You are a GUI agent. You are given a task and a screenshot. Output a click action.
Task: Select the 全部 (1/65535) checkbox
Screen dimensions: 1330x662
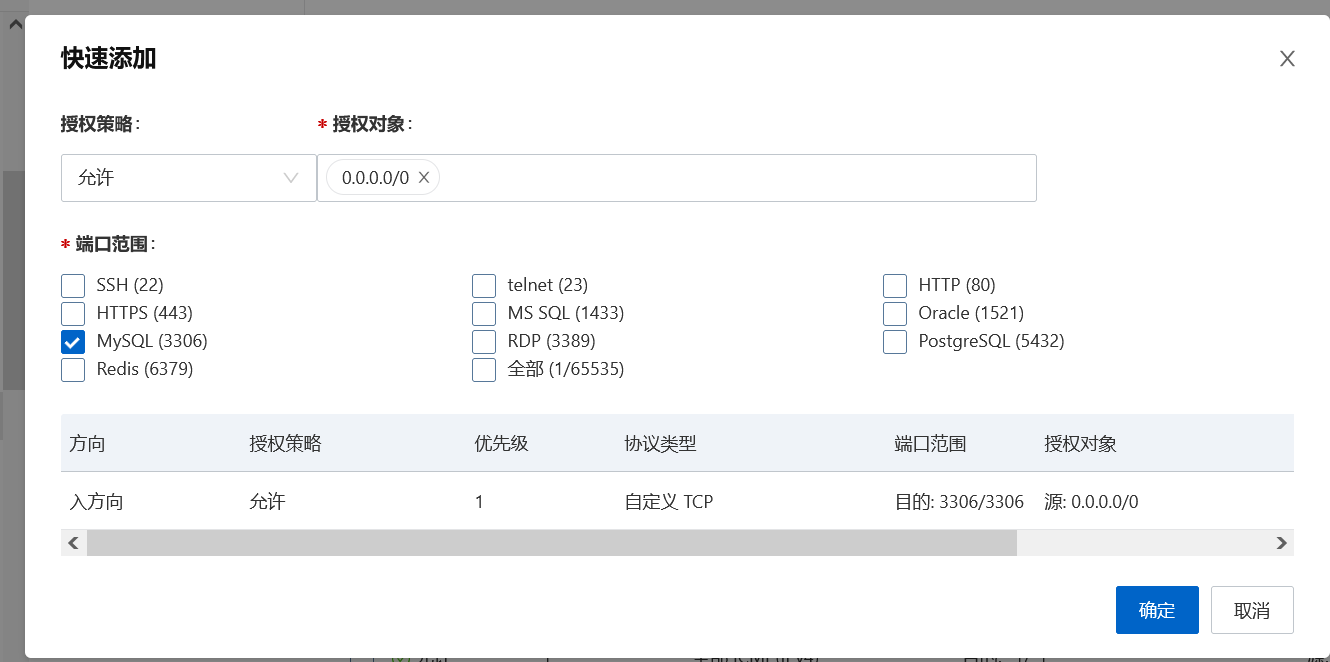pos(484,370)
